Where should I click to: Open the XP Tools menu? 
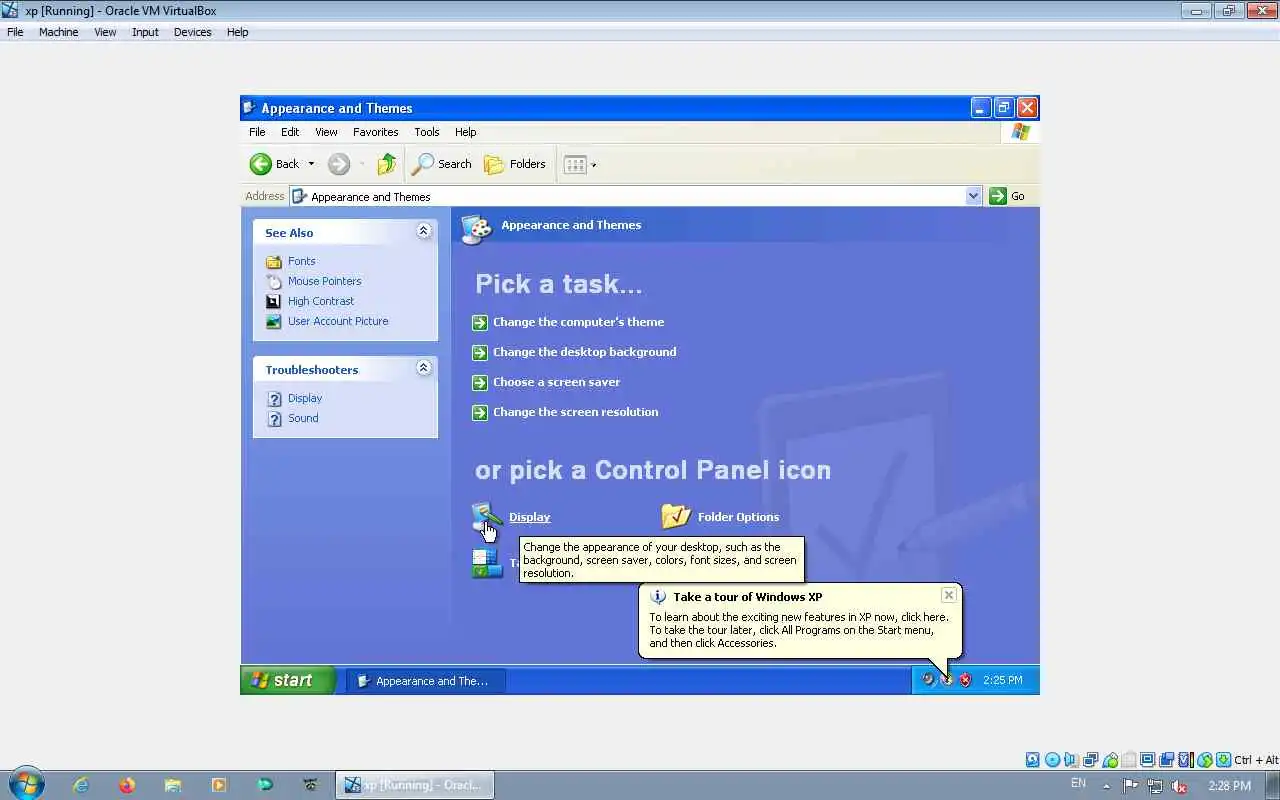coord(427,132)
